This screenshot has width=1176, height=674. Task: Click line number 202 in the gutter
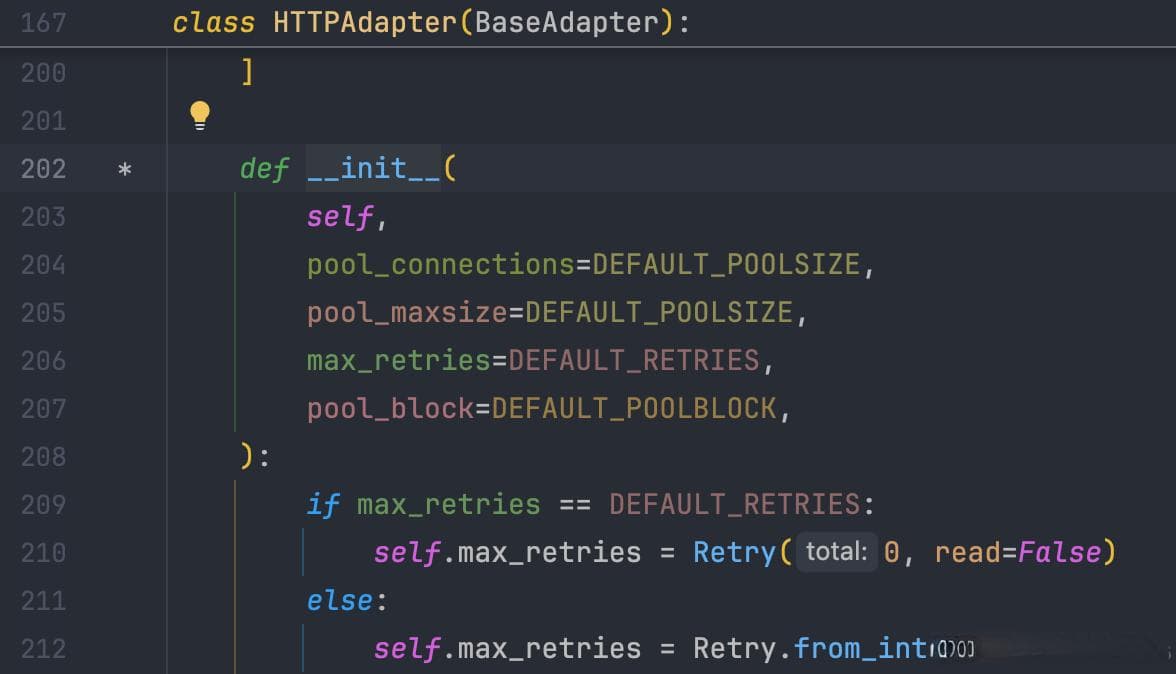(44, 169)
